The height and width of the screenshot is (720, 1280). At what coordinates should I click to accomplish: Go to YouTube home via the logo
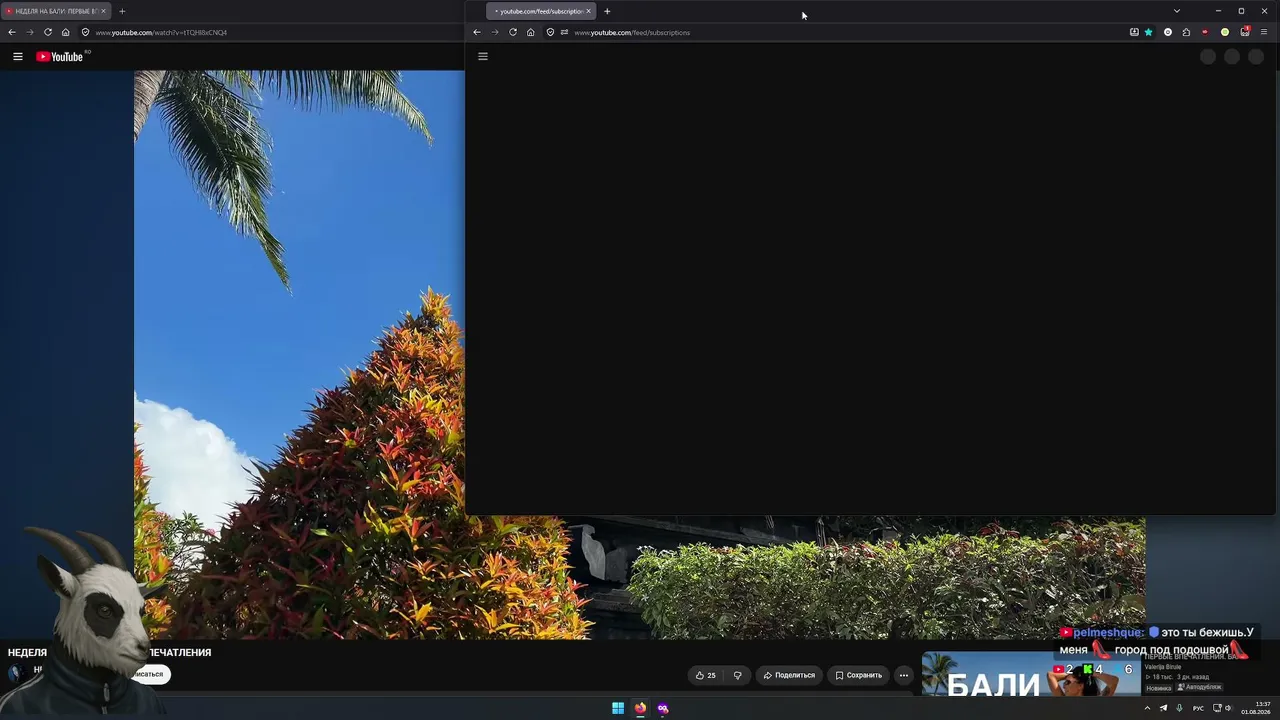click(60, 57)
